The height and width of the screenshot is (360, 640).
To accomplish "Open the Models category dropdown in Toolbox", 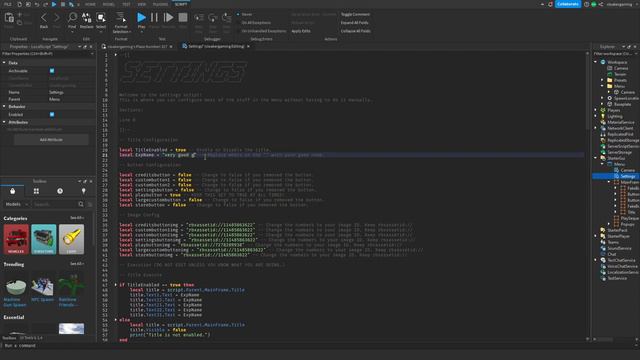I will 16,204.
